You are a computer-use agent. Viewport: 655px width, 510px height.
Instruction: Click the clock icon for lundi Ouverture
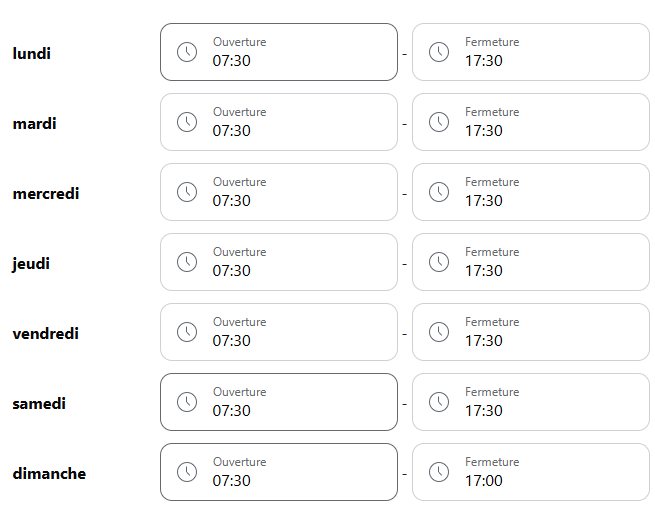[x=187, y=52]
